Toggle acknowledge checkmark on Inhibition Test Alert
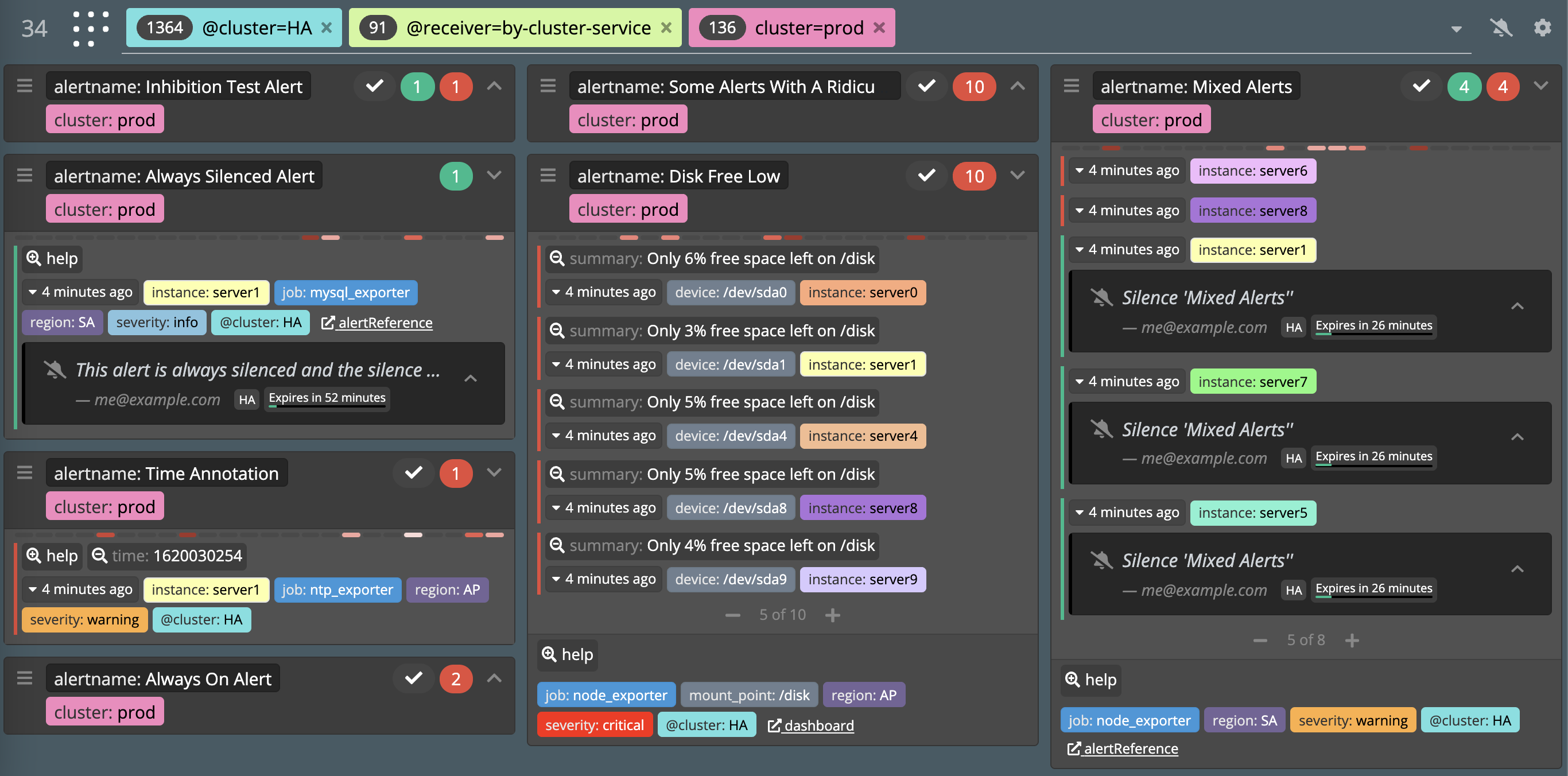 tap(374, 87)
